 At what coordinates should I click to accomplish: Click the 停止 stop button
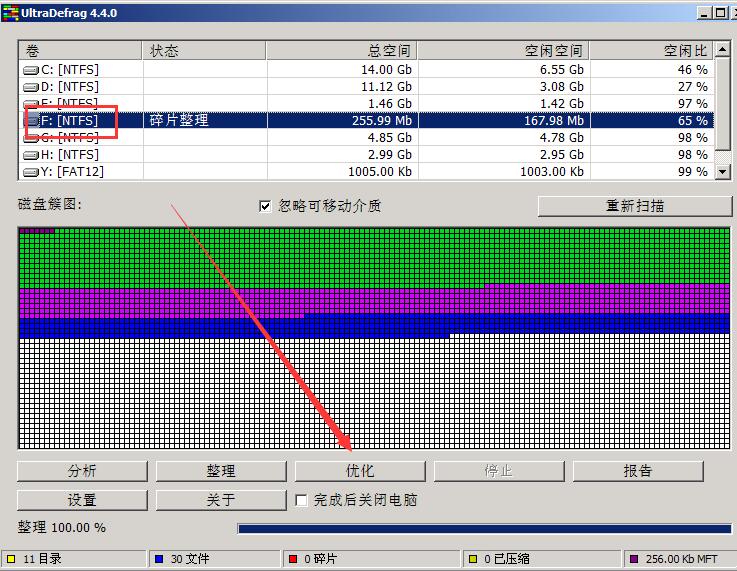click(499, 471)
